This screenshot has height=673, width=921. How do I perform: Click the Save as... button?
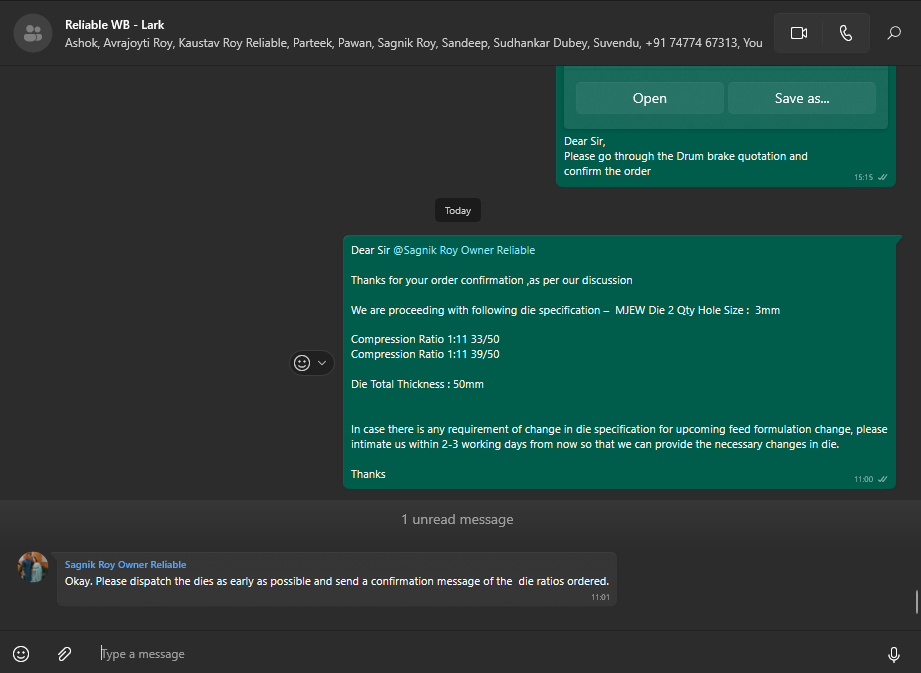tap(801, 98)
